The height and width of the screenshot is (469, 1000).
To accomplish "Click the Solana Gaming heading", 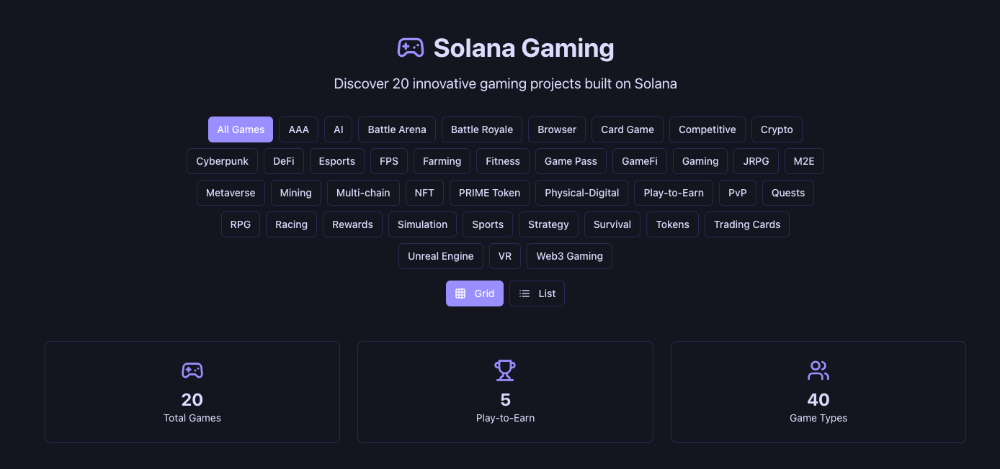I will tap(523, 47).
